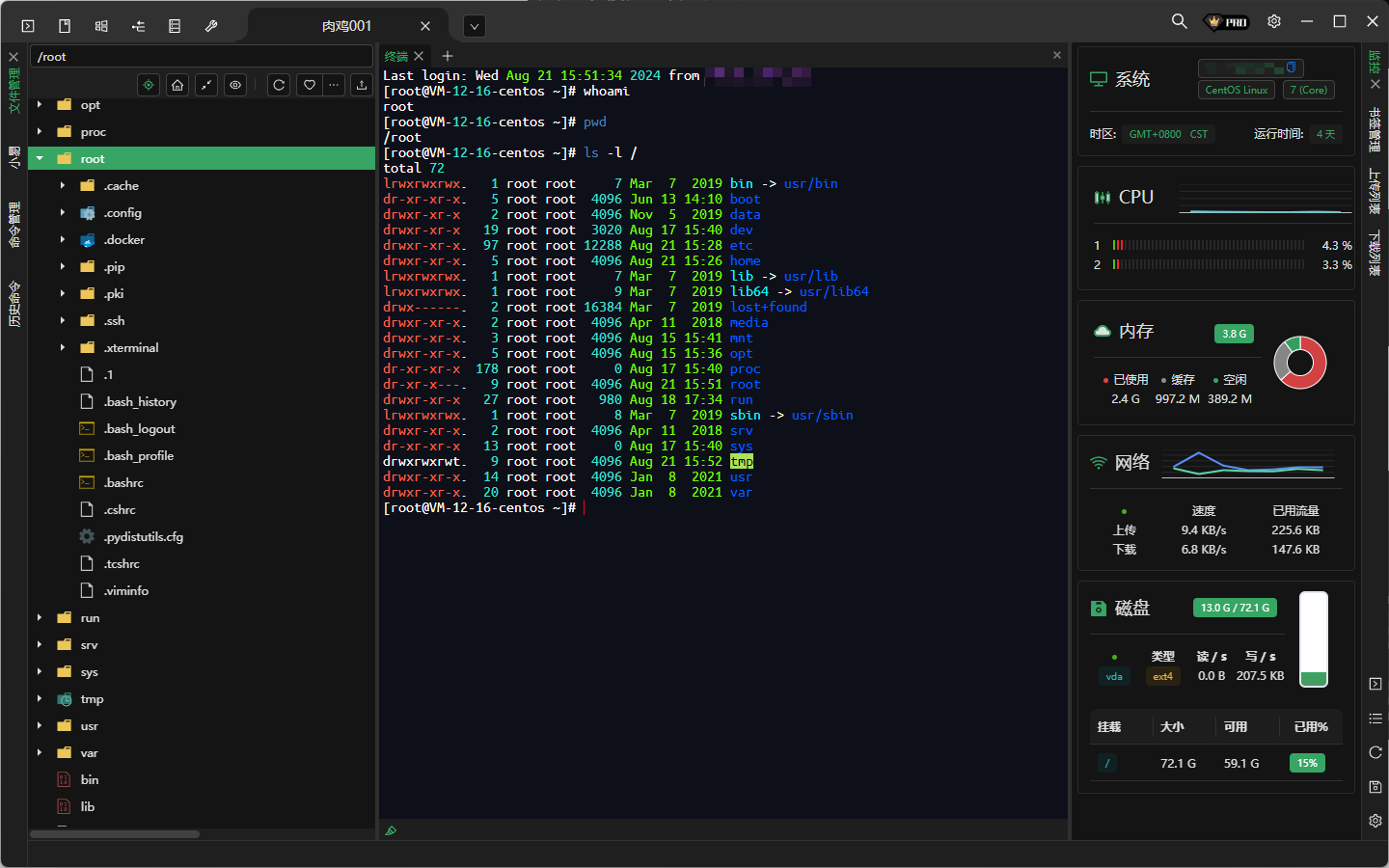Viewport: 1389px width, 868px height.
Task: Collapse the root folder in tree
Action: 40,158
